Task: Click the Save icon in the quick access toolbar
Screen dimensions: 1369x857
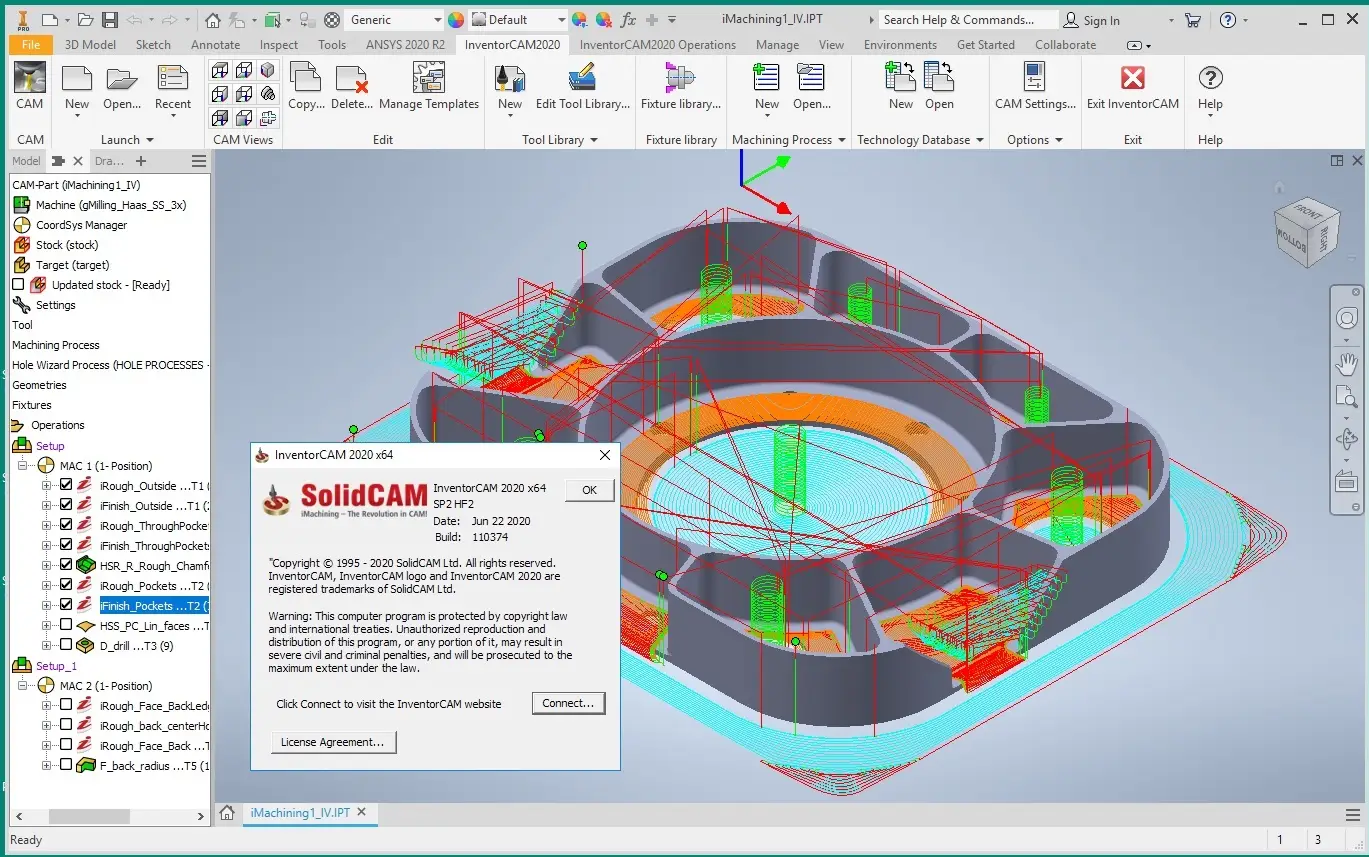Action: (109, 19)
